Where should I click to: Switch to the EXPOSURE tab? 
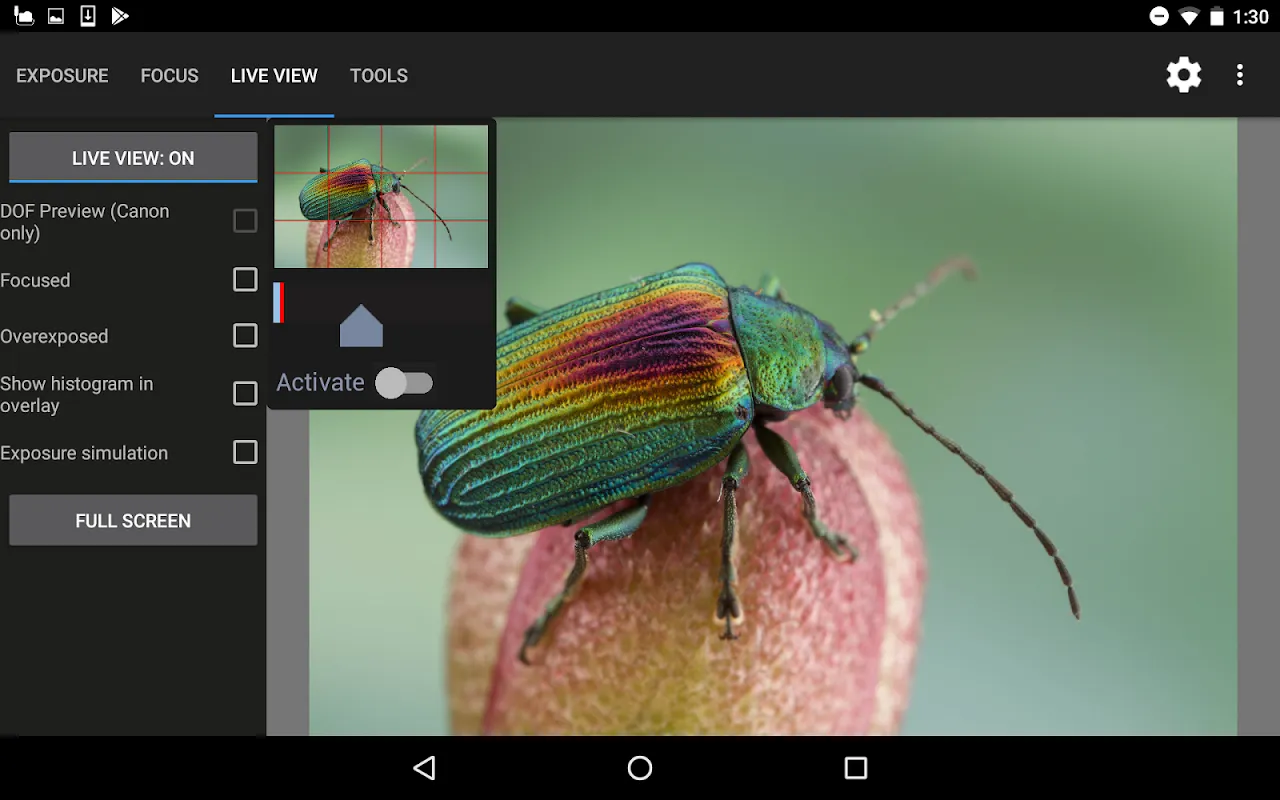coord(62,76)
